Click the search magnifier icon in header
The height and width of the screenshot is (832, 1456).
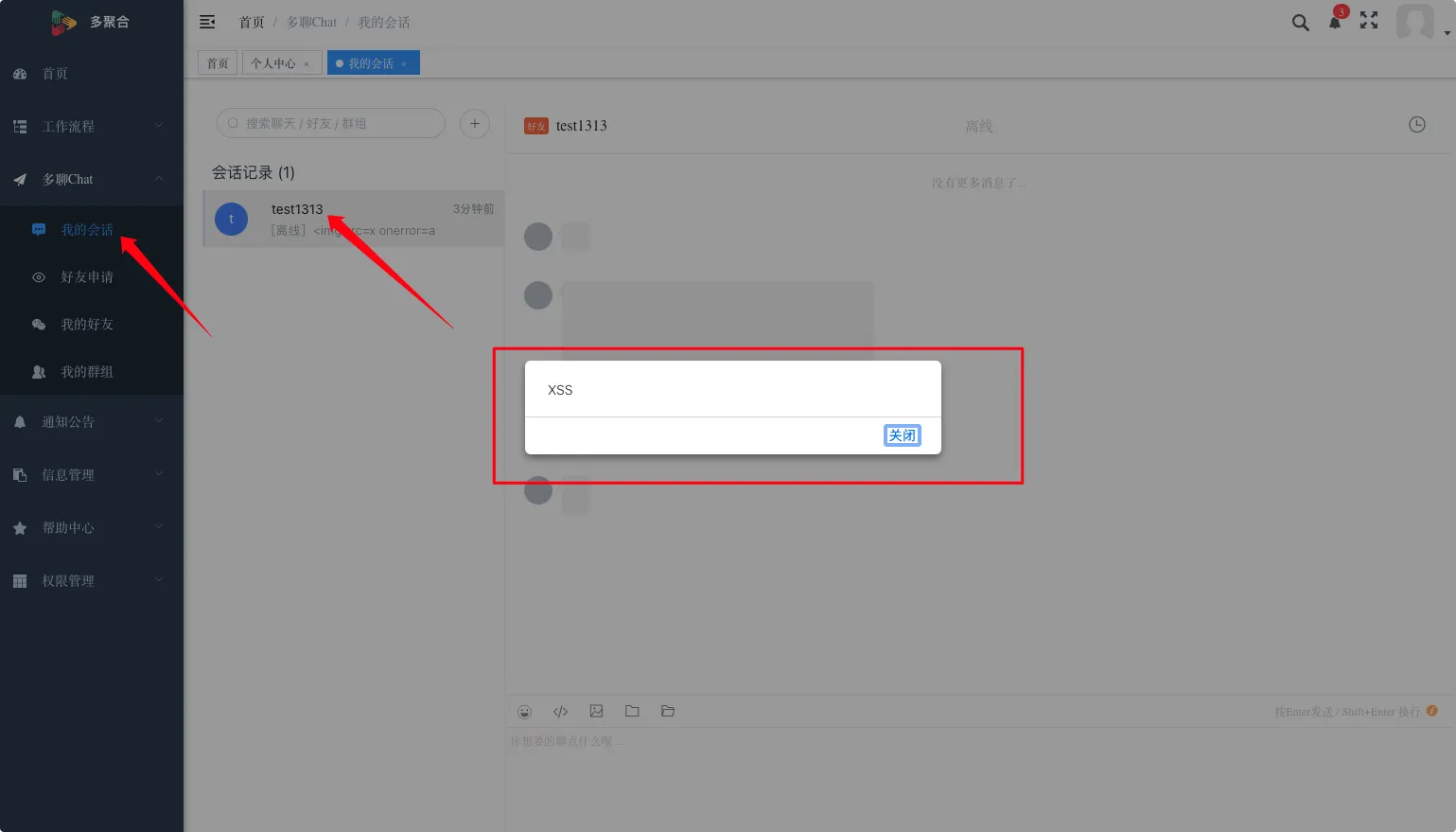[x=1300, y=23]
